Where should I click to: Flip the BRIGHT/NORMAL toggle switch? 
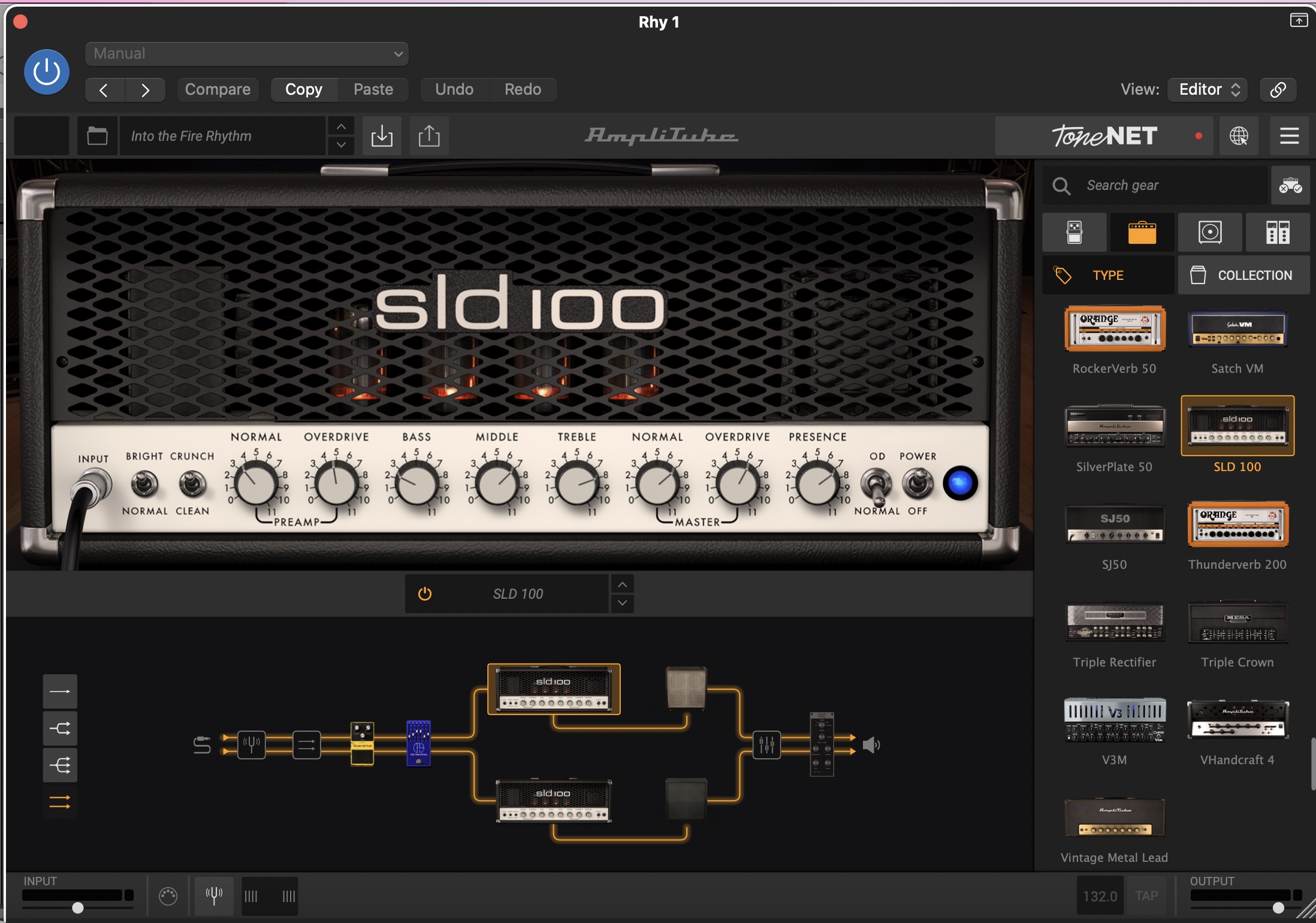[144, 484]
